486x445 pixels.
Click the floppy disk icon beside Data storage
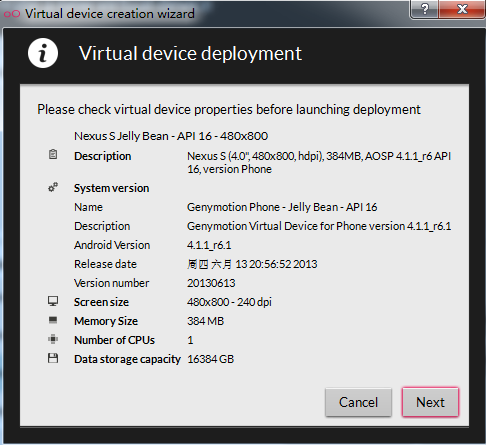pos(53,358)
